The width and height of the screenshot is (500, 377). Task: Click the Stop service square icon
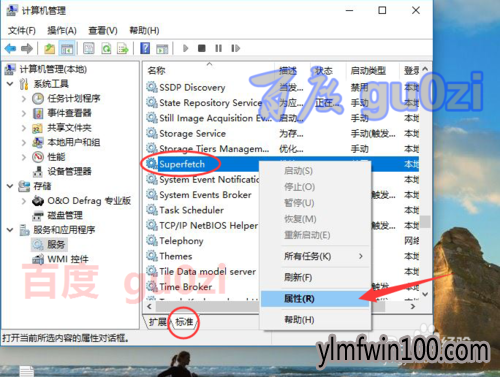(x=202, y=49)
